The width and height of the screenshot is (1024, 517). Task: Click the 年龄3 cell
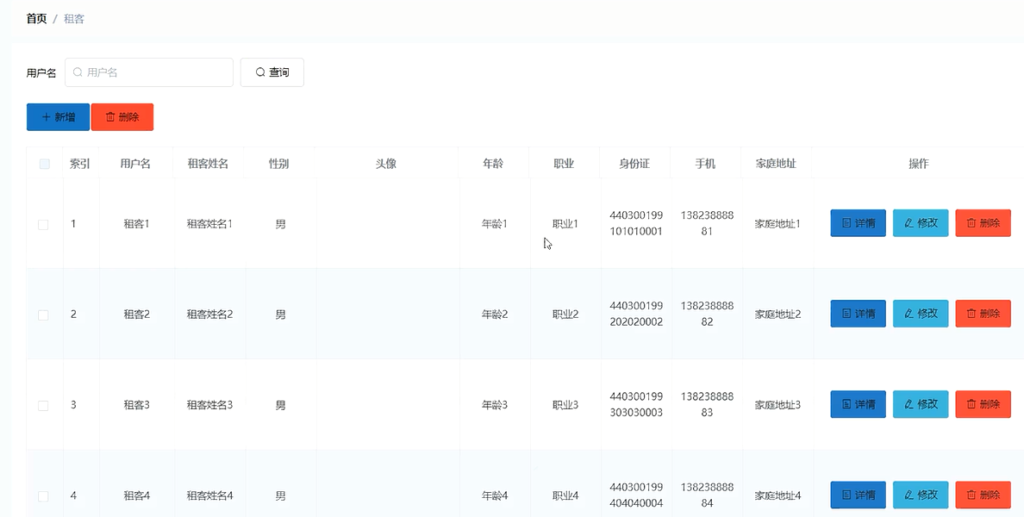494,405
